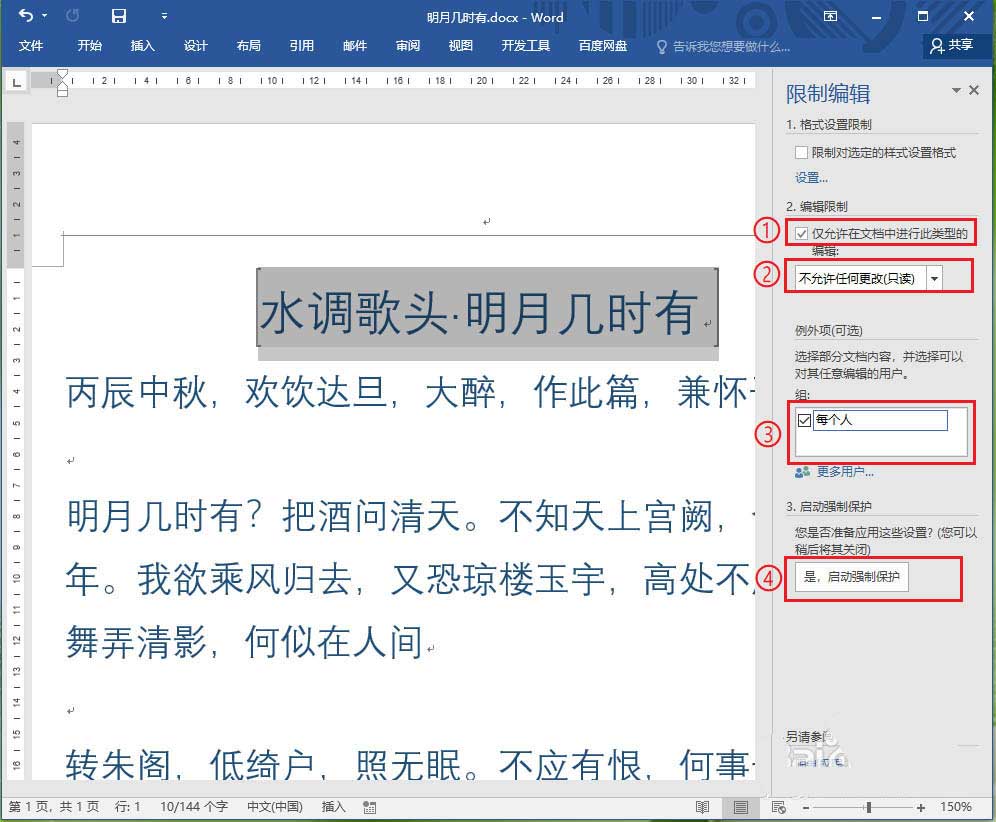Open the Customize Quick Access Toolbar arrow

point(164,16)
